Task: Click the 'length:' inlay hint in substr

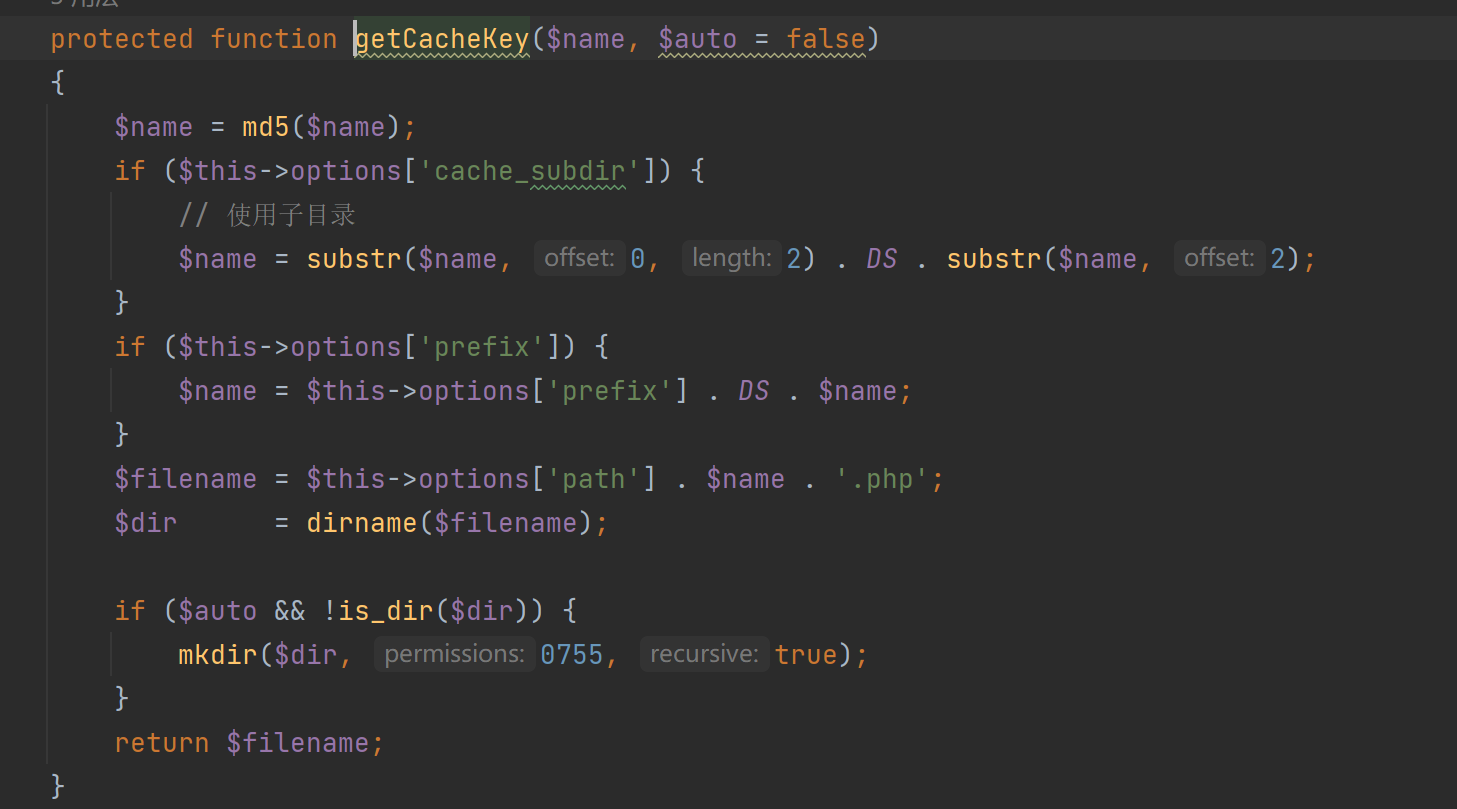Action: tap(732, 259)
